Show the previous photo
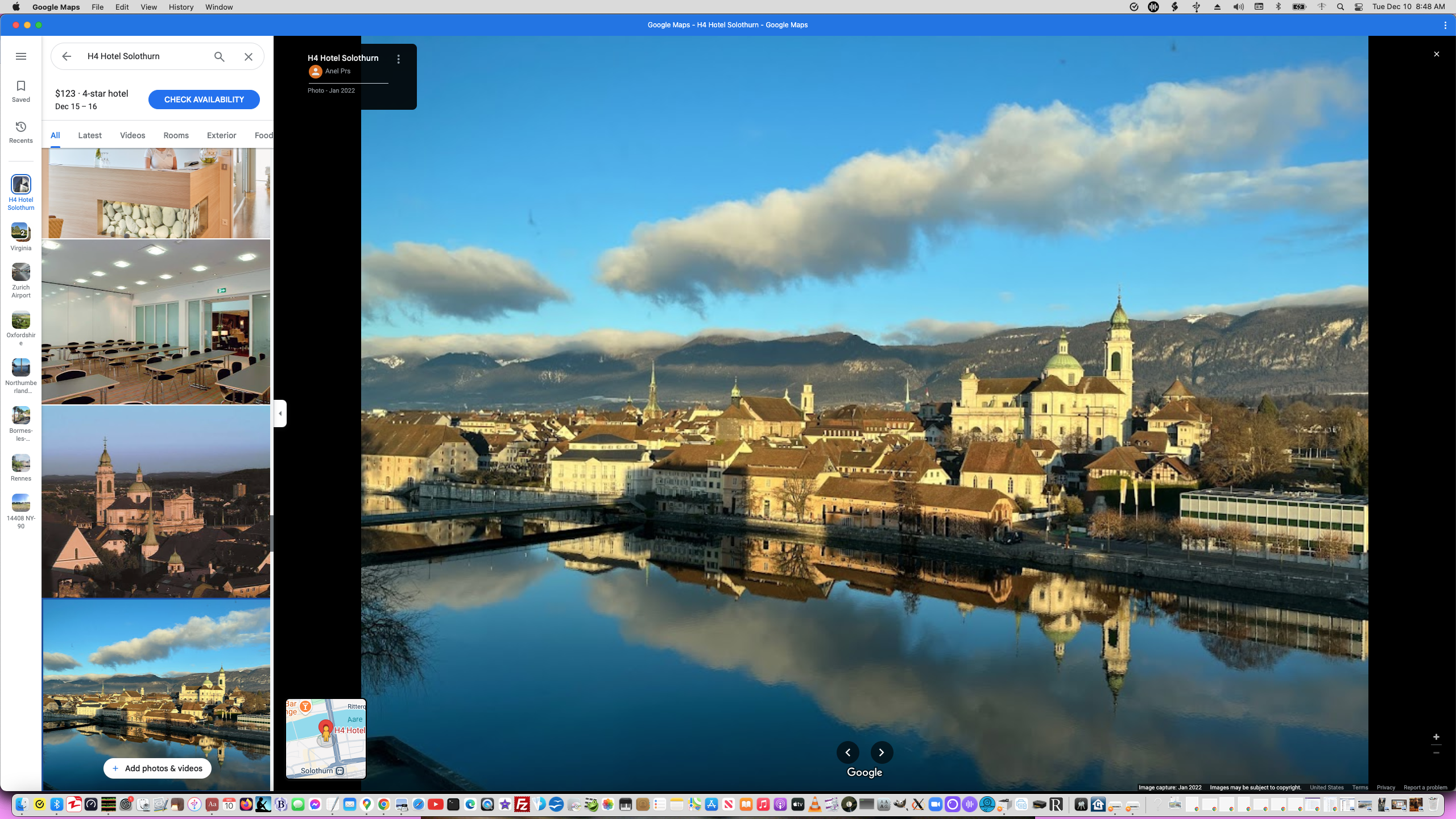Viewport: 1456px width, 819px height. pos(847,752)
